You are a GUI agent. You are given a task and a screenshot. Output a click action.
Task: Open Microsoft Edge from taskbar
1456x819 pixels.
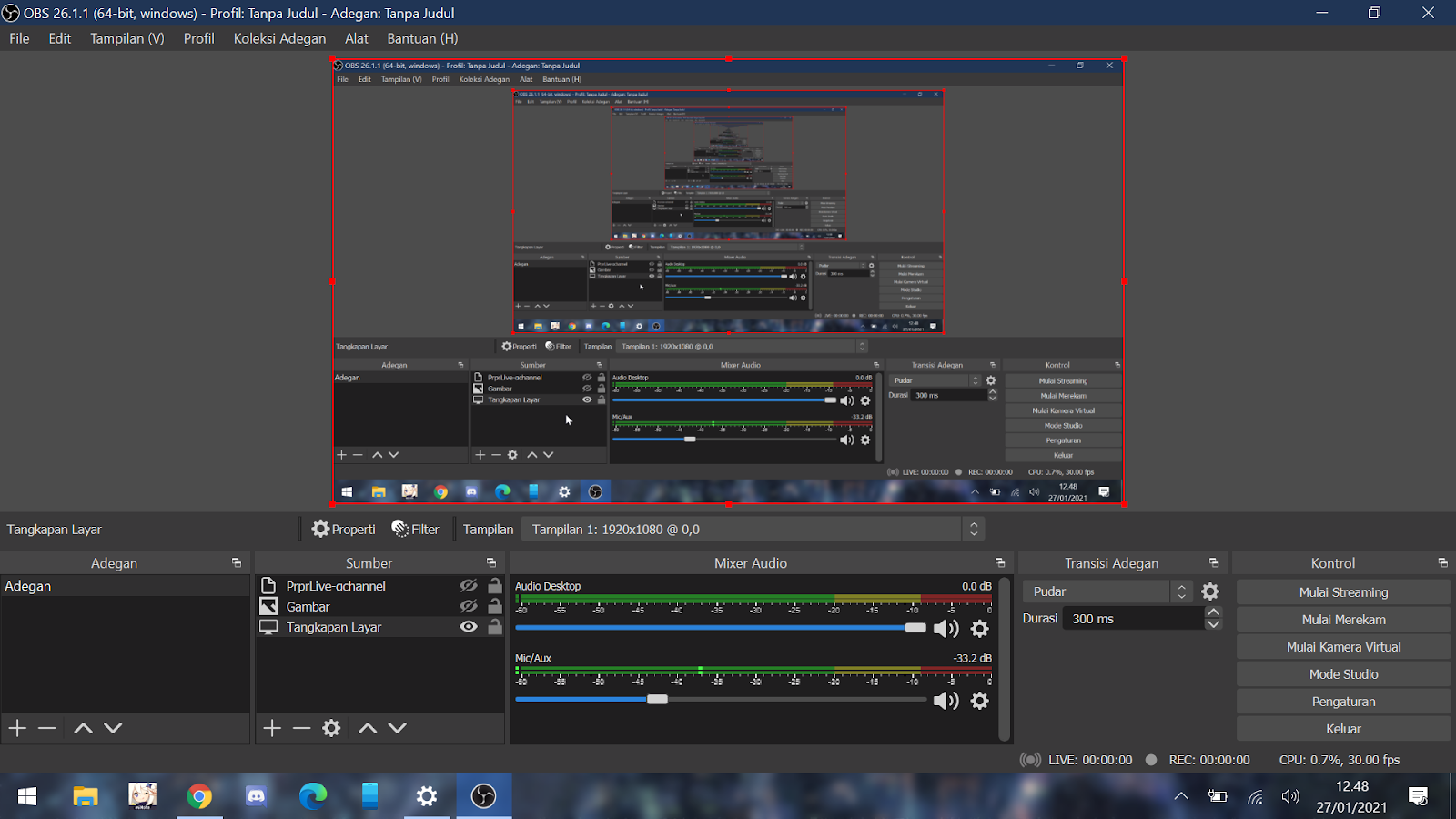pos(313,796)
